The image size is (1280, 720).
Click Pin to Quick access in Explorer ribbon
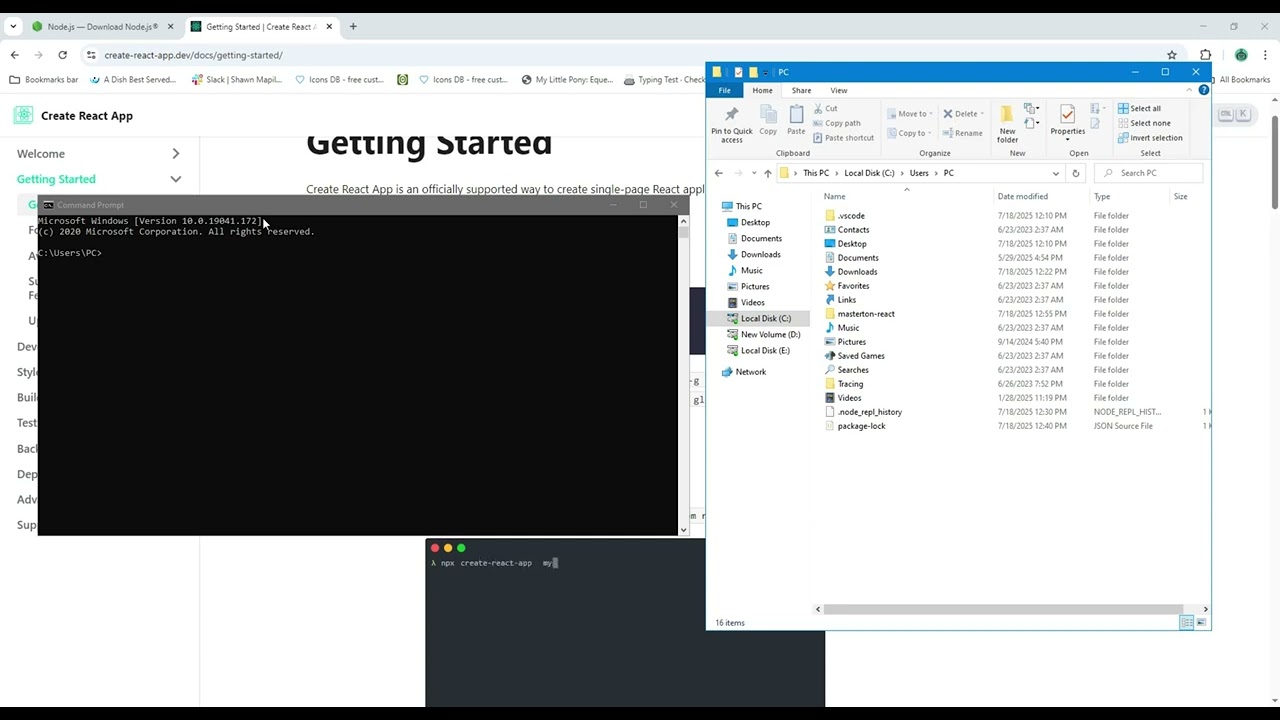point(731,124)
